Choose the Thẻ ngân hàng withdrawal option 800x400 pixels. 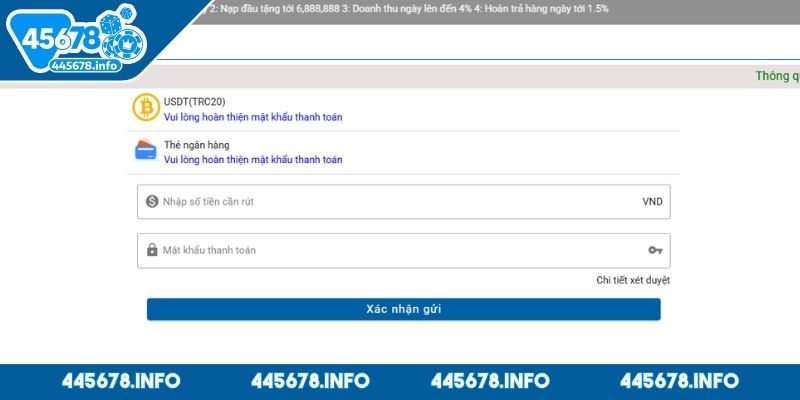pyautogui.click(x=196, y=145)
